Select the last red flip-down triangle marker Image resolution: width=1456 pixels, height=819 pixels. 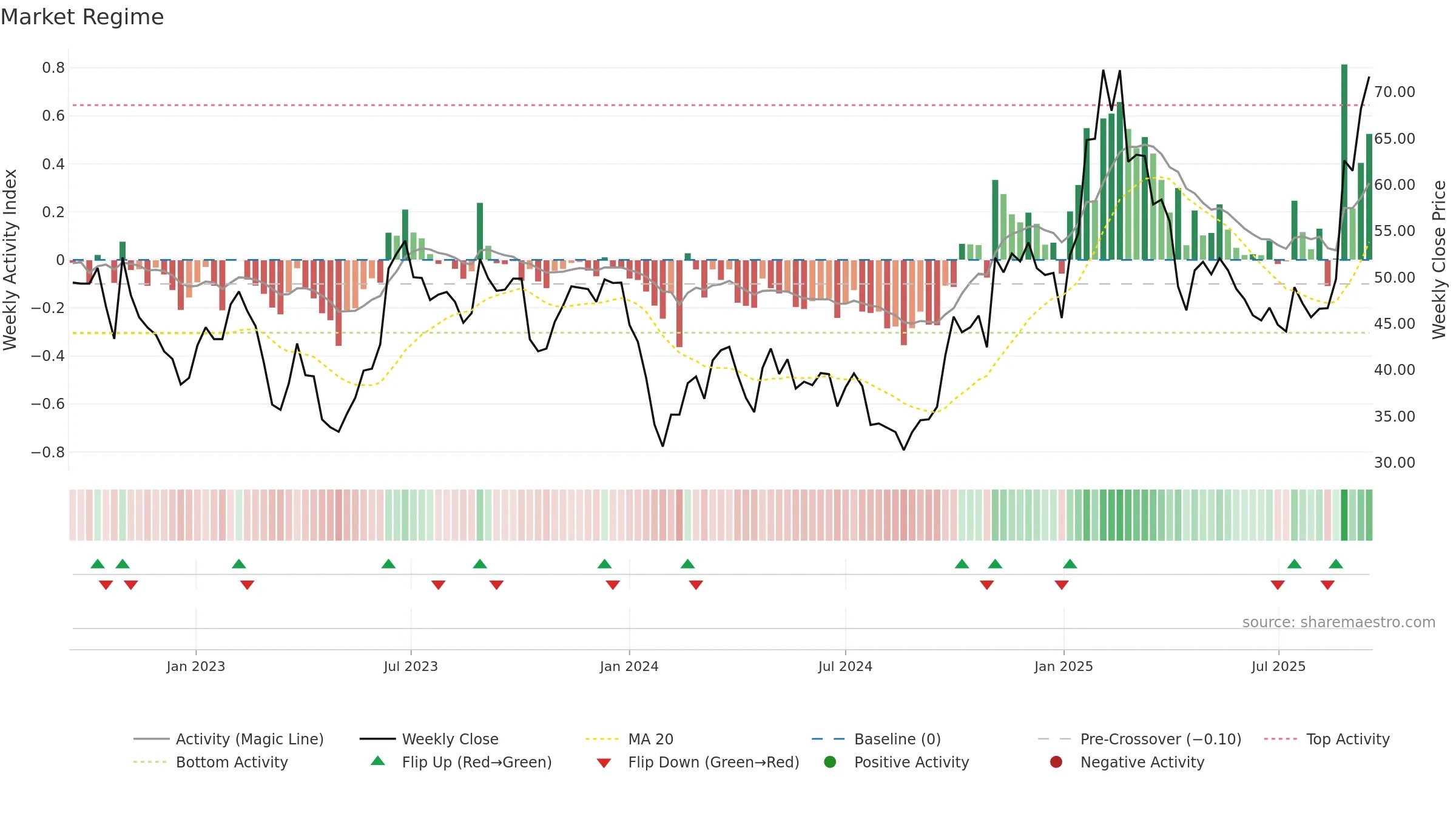pyautogui.click(x=1327, y=585)
